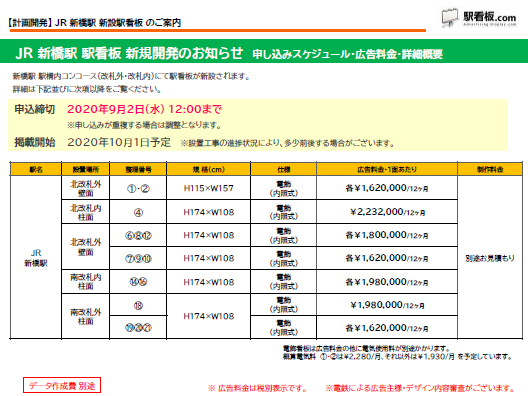This screenshot has height=396, width=528.
Task: Click the red box データ作成費 別途
Action: [x=62, y=385]
